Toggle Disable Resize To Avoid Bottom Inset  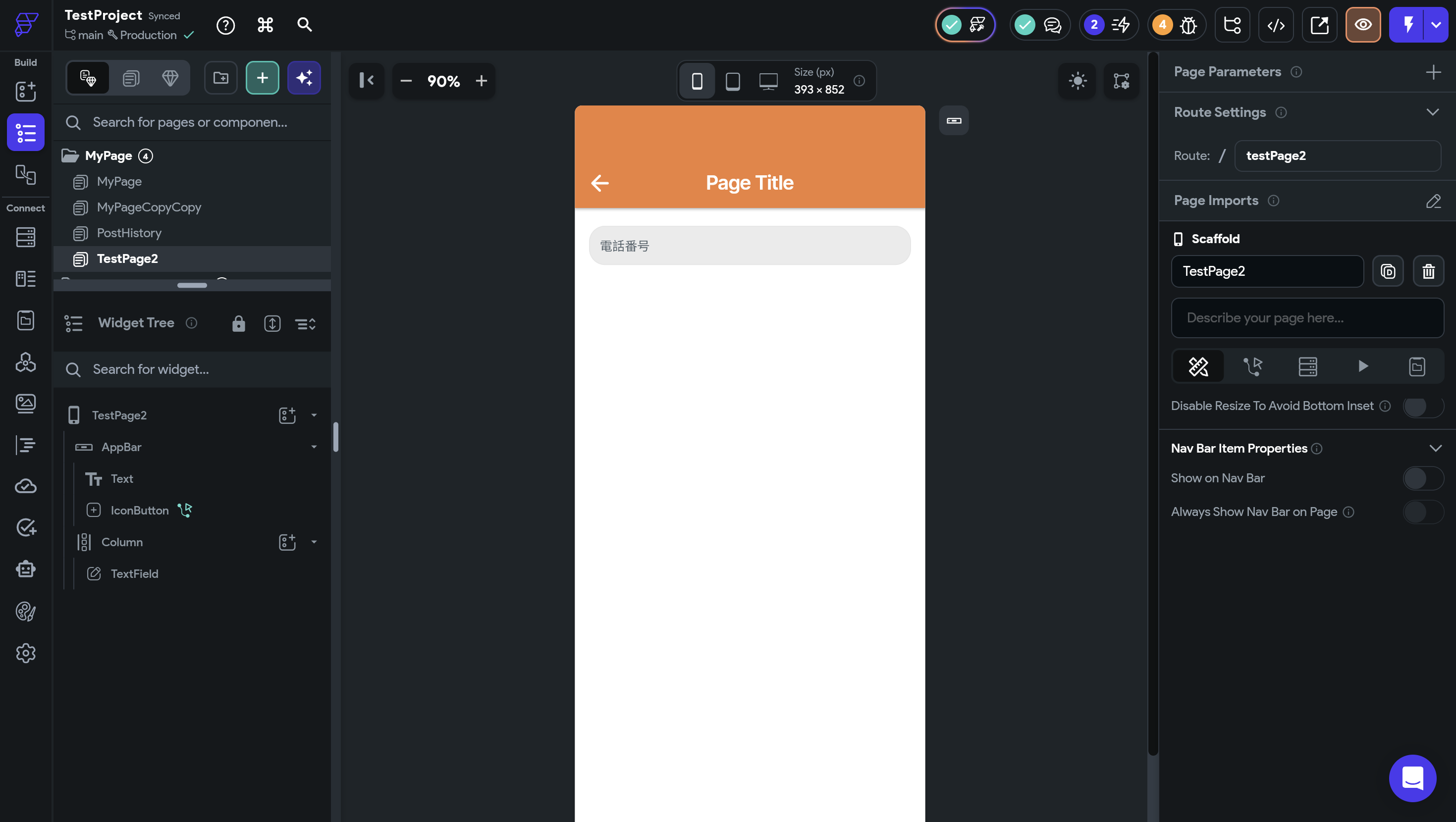1423,406
